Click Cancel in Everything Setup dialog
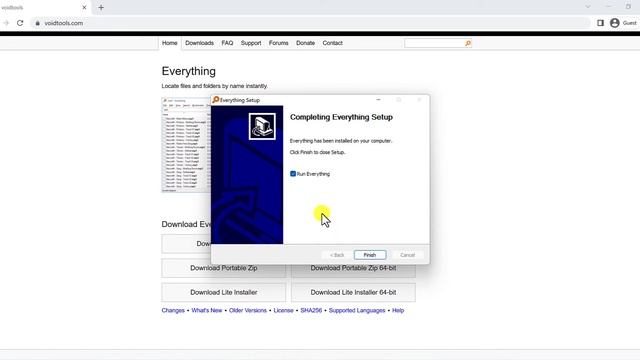Image resolution: width=640 pixels, height=360 pixels. (x=407, y=255)
